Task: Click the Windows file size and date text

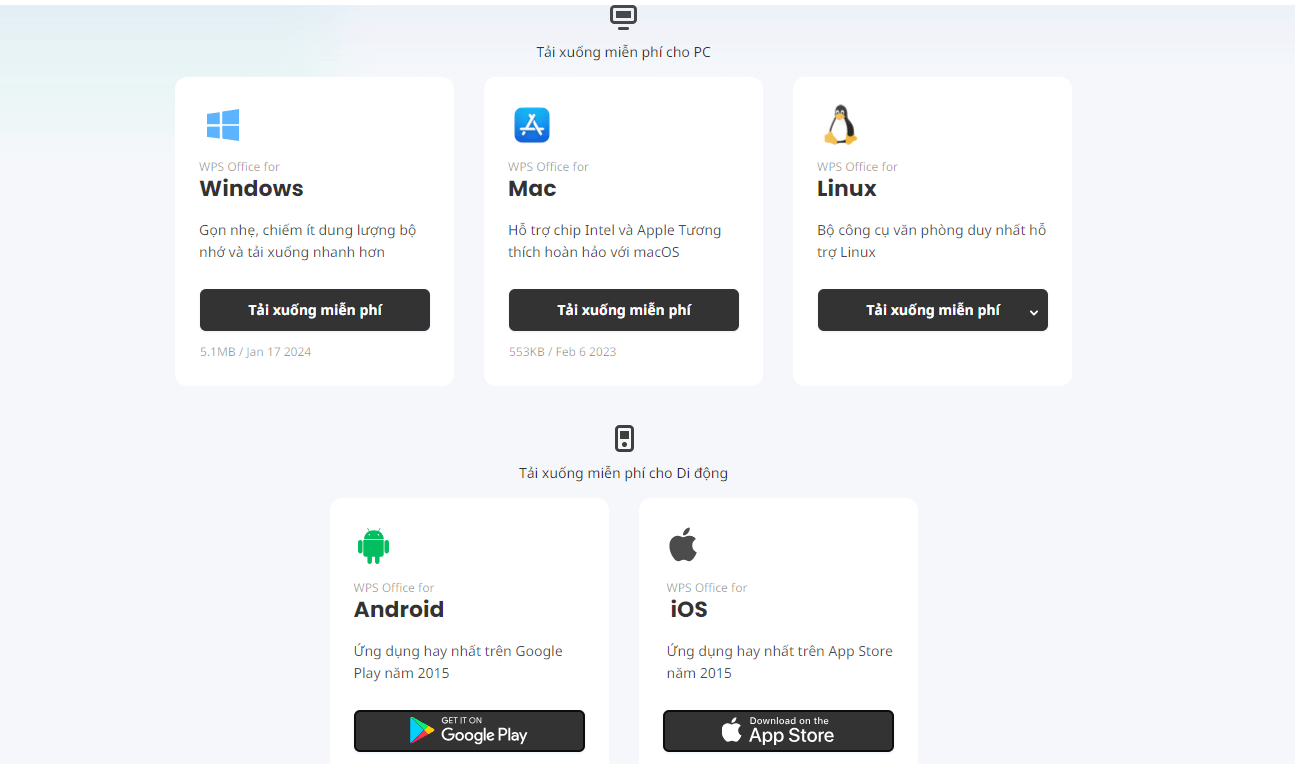Action: pyautogui.click(x=256, y=352)
